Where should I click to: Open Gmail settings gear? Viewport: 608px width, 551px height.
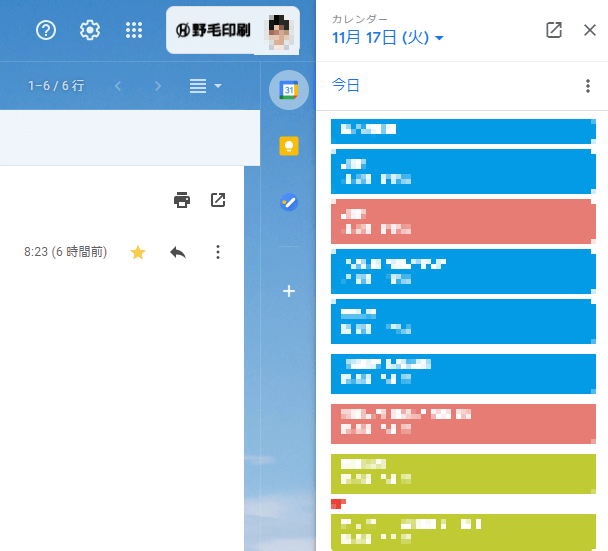pos(90,30)
